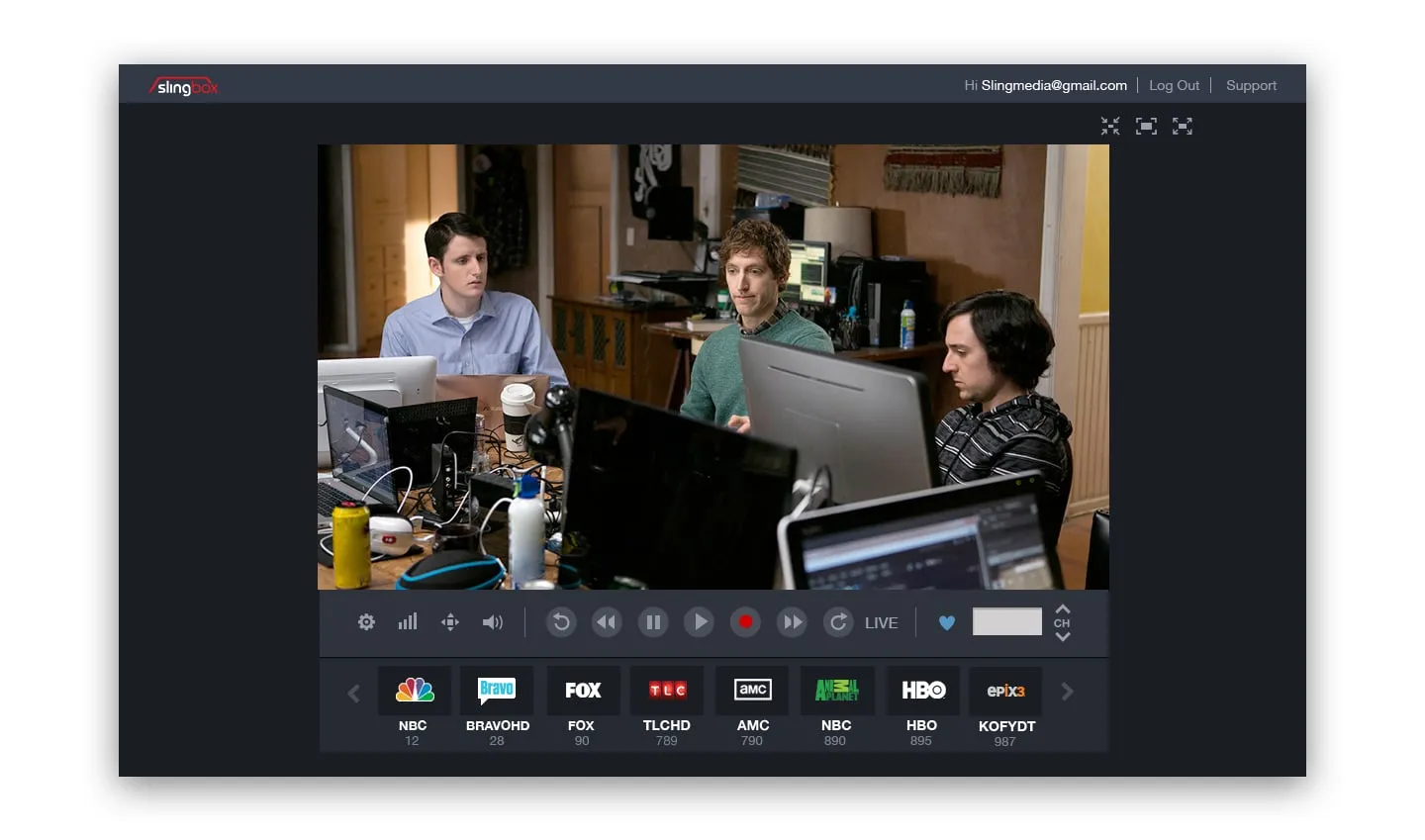The image size is (1425, 840).
Task: Jump to LIVE broadcast
Action: tap(882, 623)
